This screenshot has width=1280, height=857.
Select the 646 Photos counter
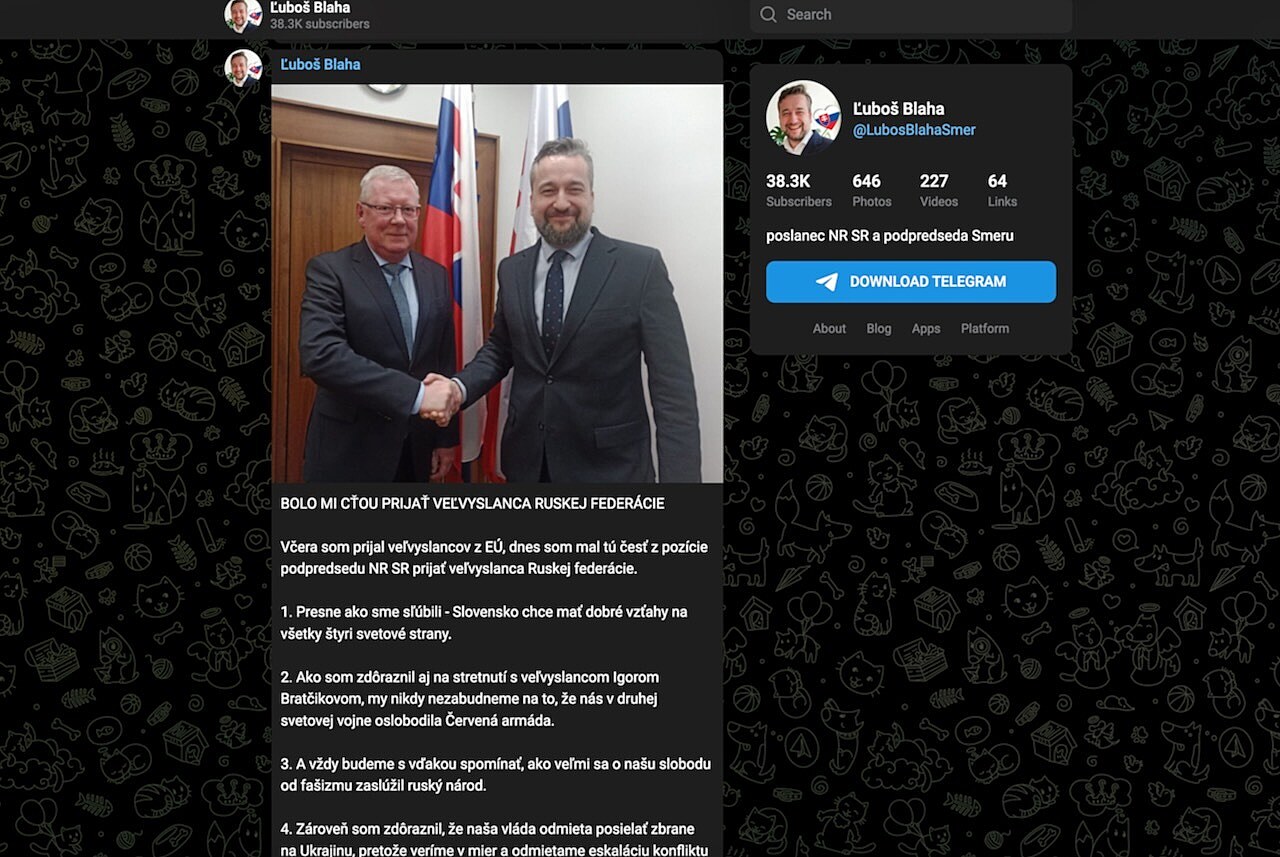tap(872, 190)
